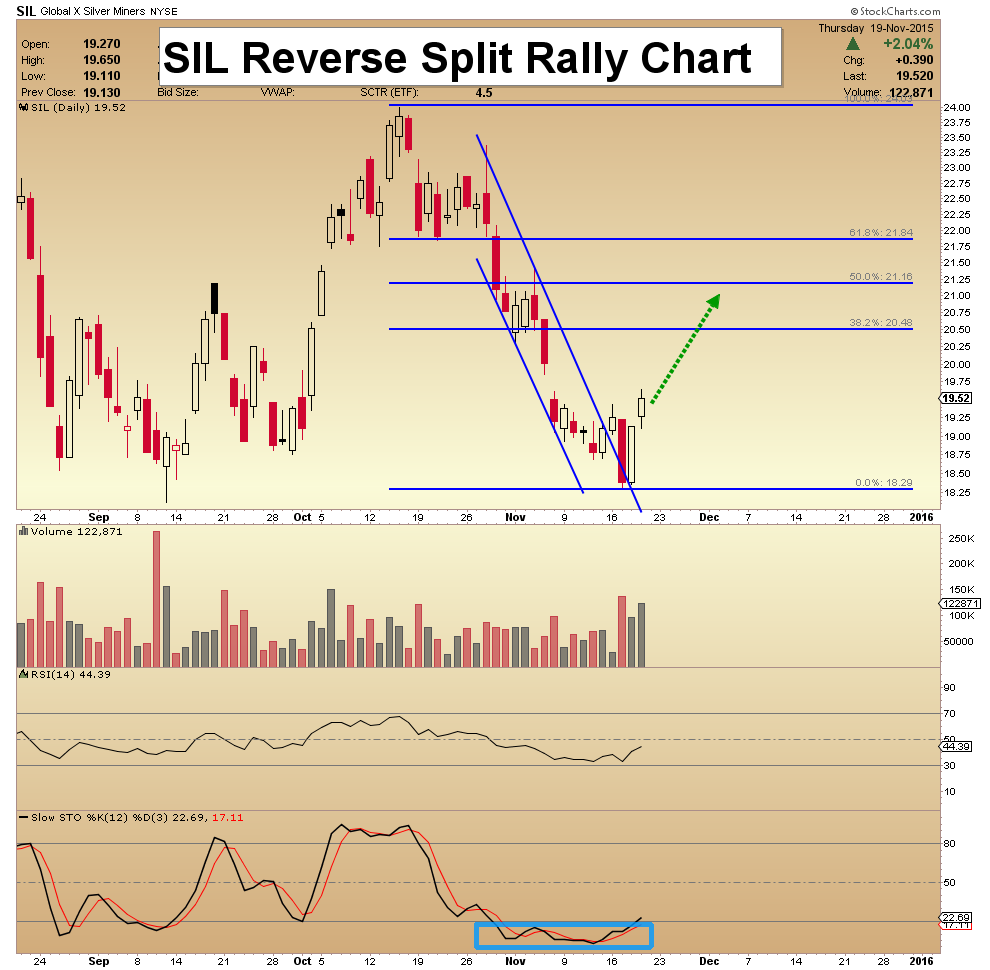Click the current price tag 19.52 on axis
Screen dimensions: 990x970
coord(956,398)
